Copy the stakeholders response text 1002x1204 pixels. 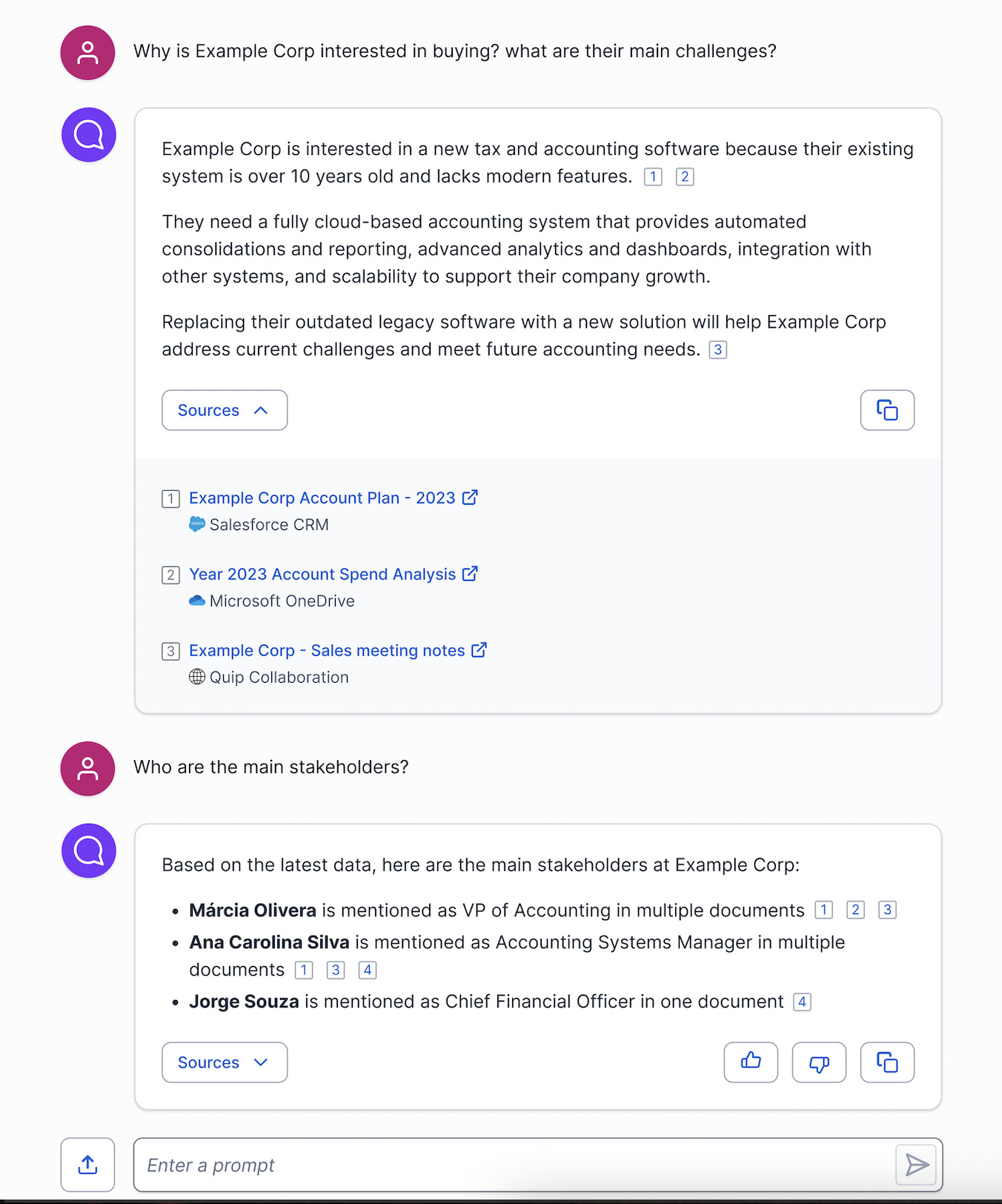(x=887, y=1062)
